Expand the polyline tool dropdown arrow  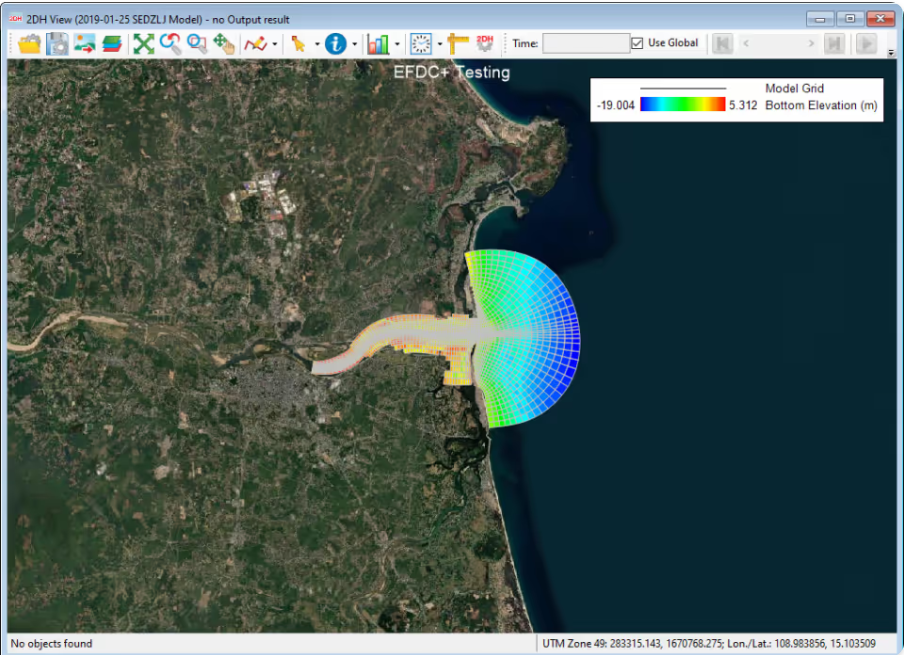tap(275, 44)
